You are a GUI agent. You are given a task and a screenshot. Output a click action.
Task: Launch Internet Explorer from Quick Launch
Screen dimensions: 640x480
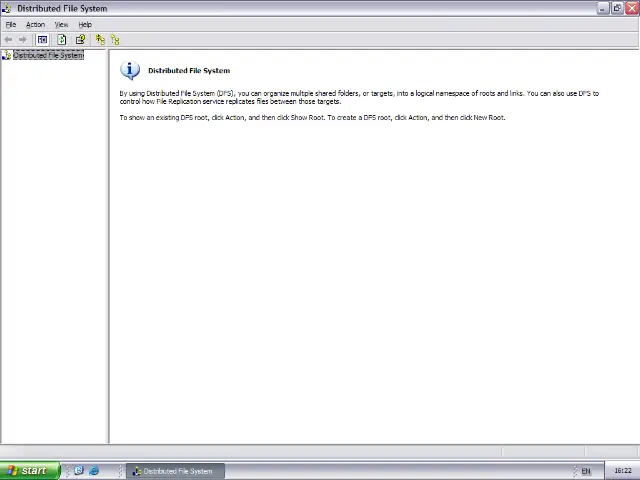coord(94,471)
